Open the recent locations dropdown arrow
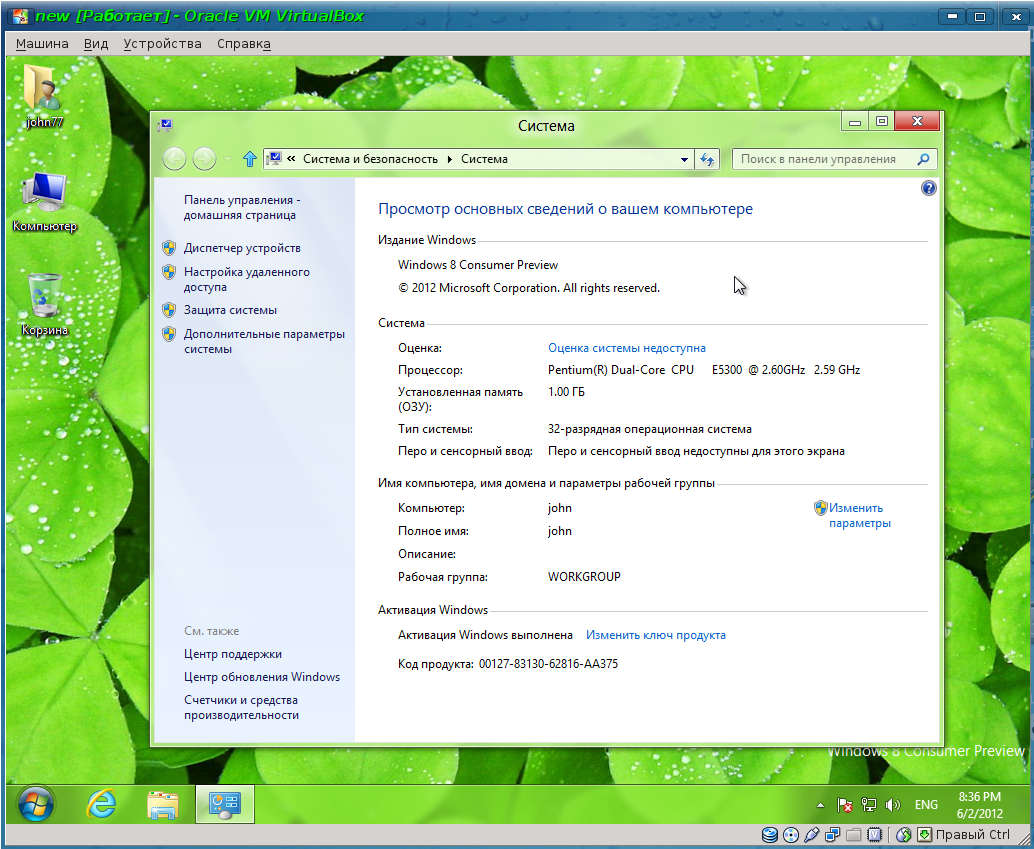This screenshot has width=1034, height=849. (x=228, y=160)
